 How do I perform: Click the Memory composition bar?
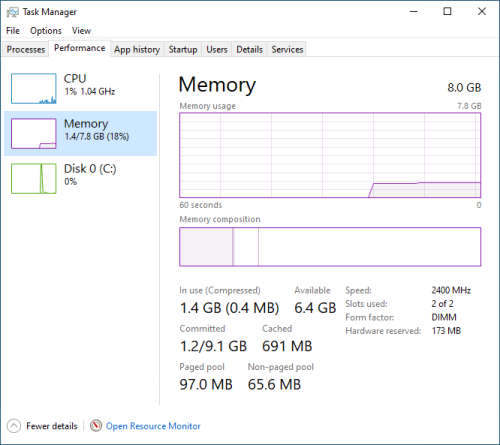[x=330, y=247]
